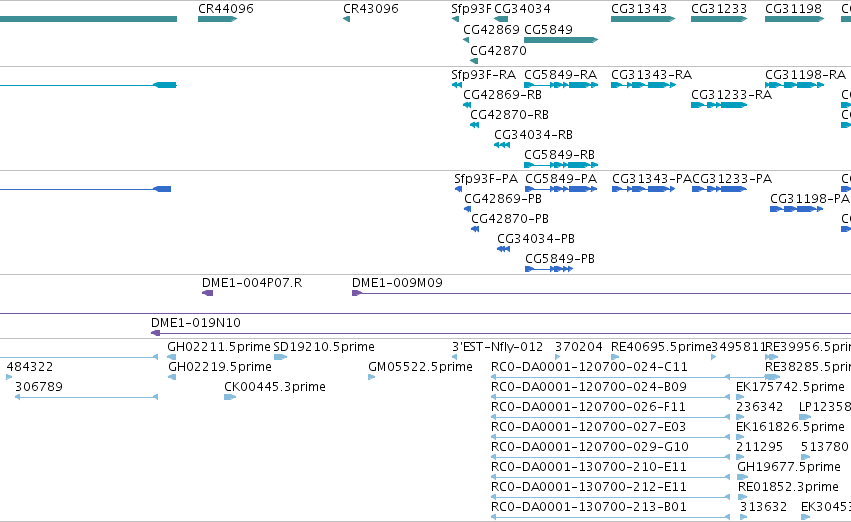Select the 3495811 EST label
This screenshot has height=522, width=851.
738,347
